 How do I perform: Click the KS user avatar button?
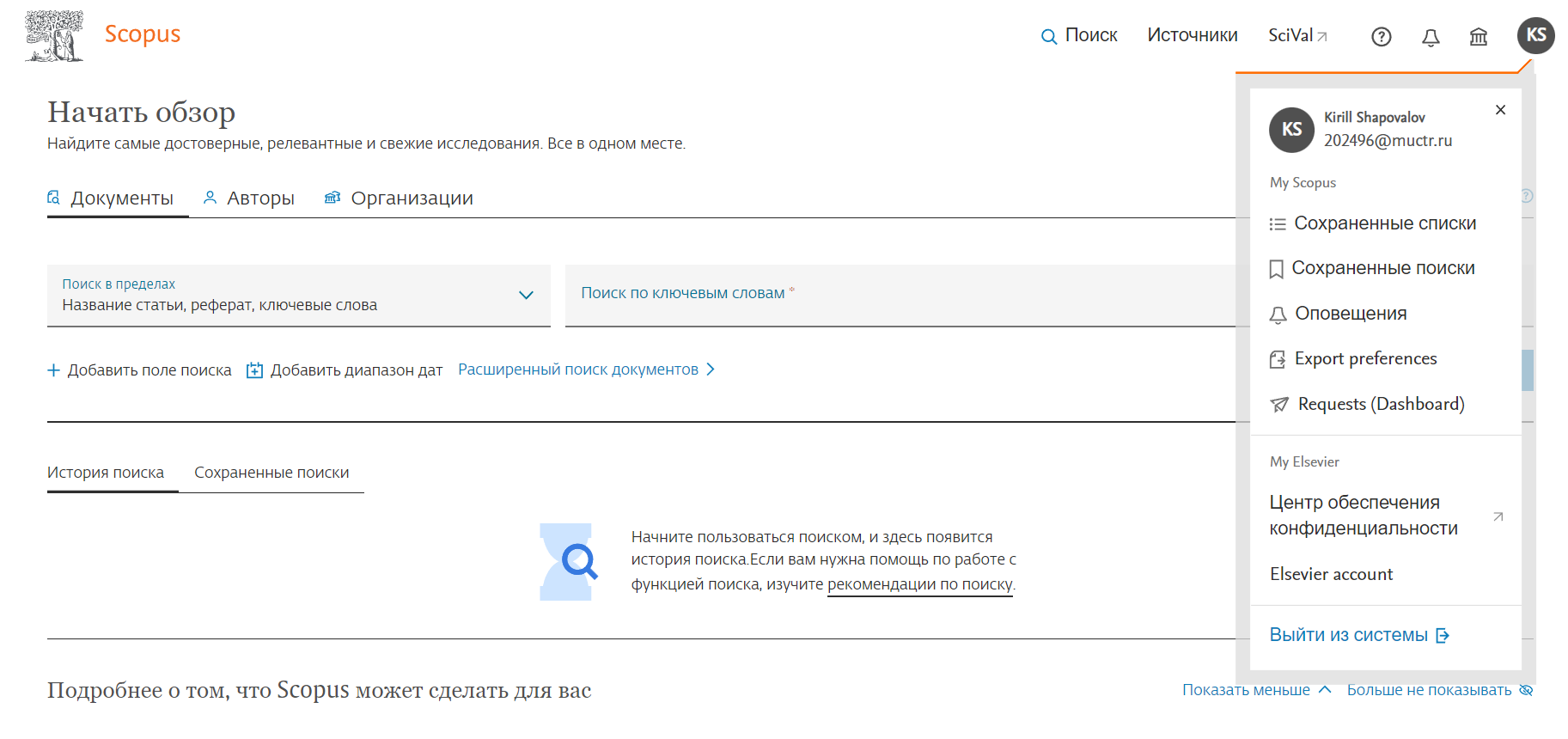(1535, 35)
